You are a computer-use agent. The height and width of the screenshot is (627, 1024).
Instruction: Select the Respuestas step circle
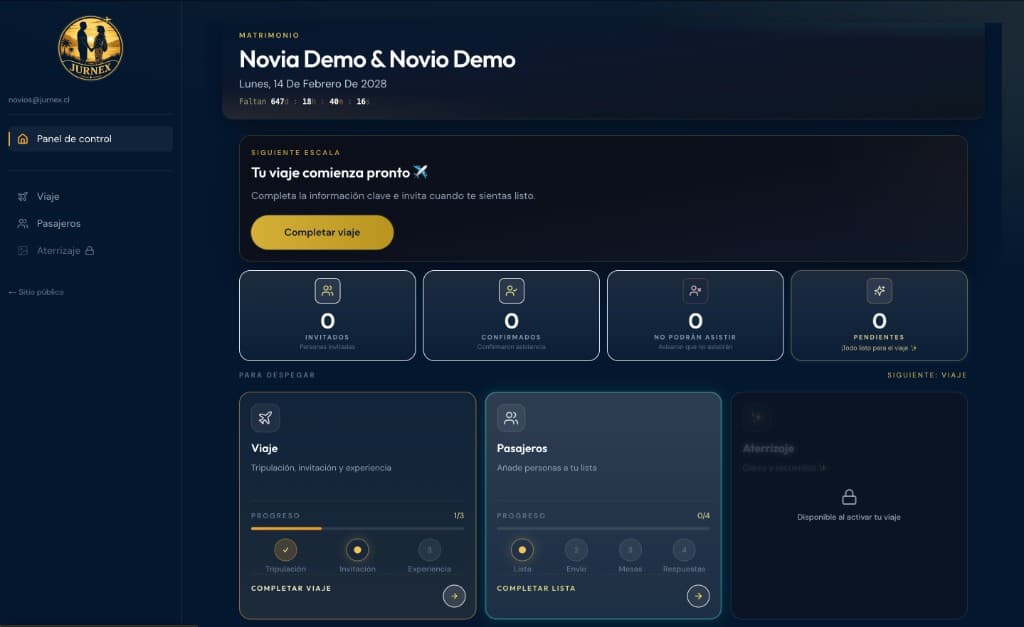[x=684, y=550]
